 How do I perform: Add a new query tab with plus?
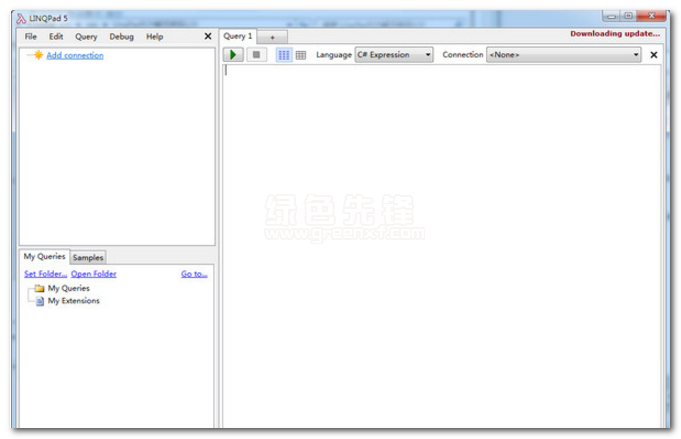[271, 37]
